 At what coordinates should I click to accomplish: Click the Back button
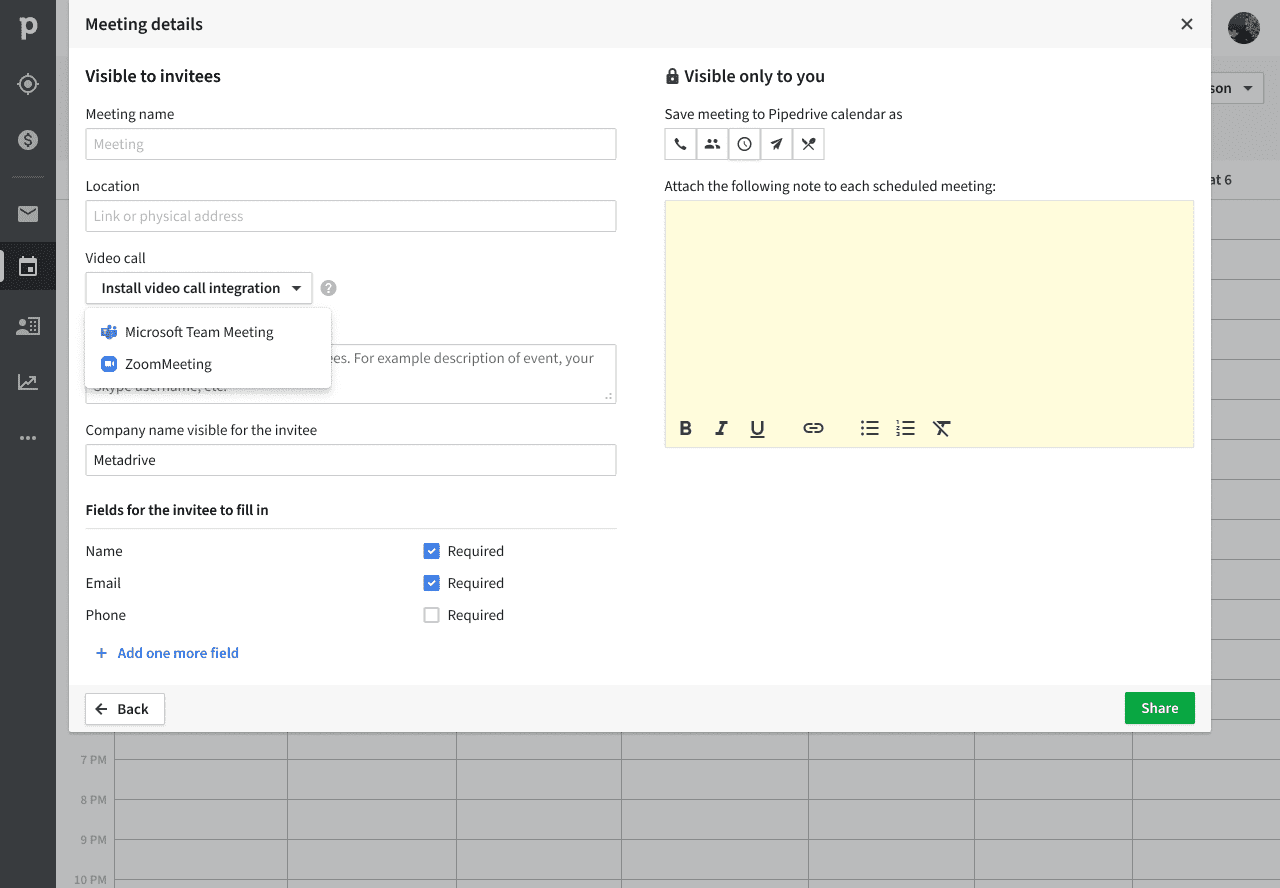(125, 709)
